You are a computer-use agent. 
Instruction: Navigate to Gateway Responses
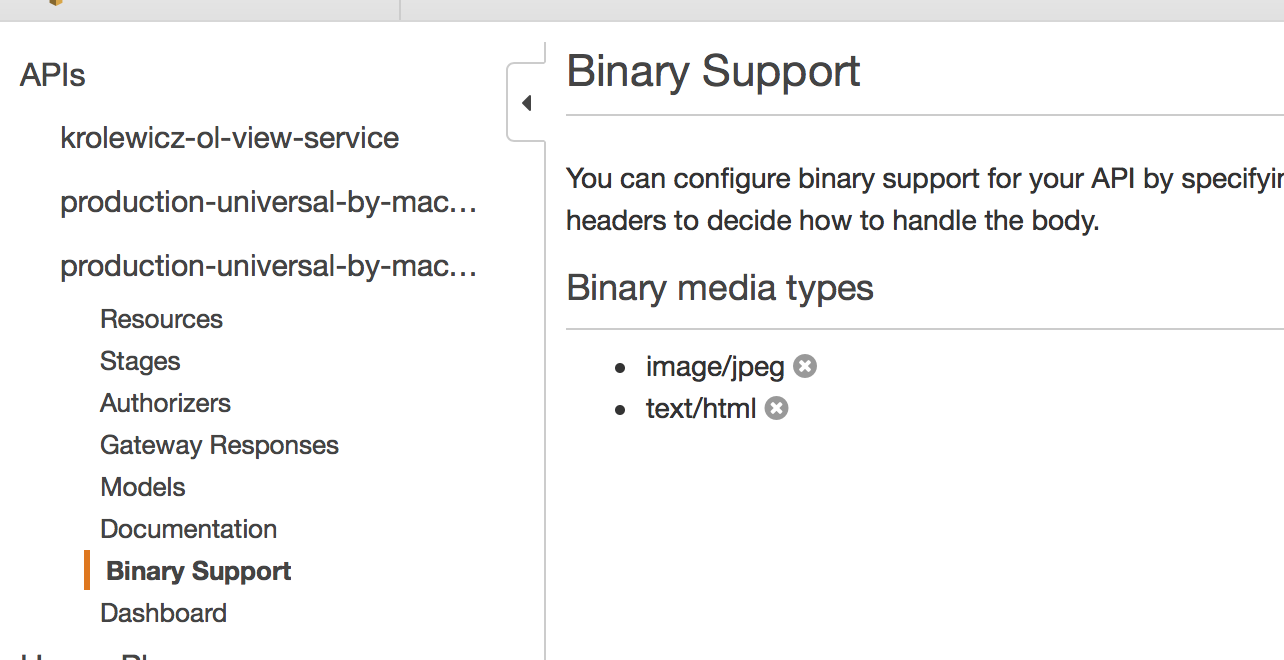219,445
